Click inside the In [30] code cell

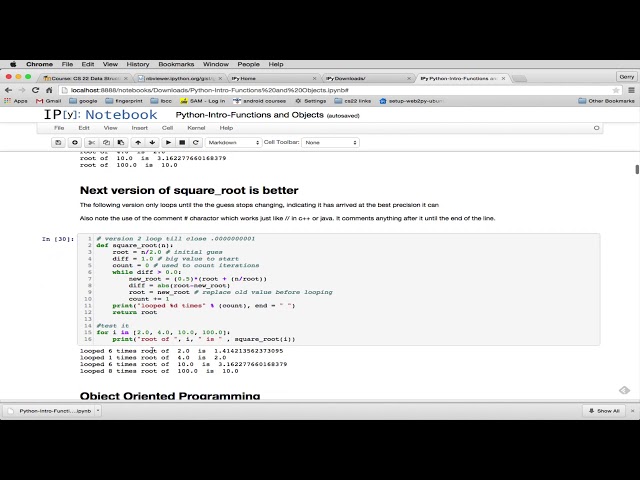pos(339,289)
